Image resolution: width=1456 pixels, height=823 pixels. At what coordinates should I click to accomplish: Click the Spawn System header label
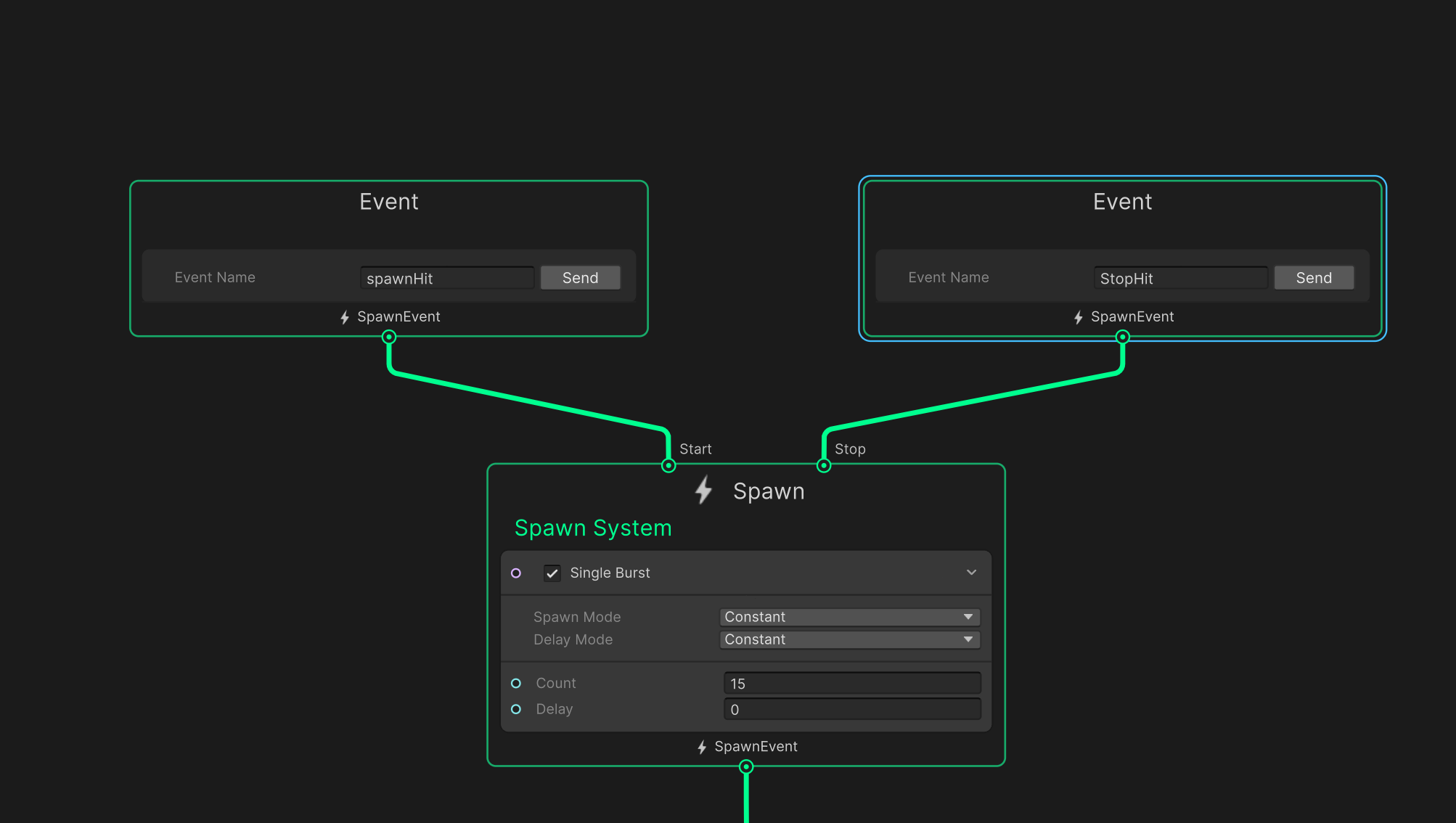(x=593, y=528)
